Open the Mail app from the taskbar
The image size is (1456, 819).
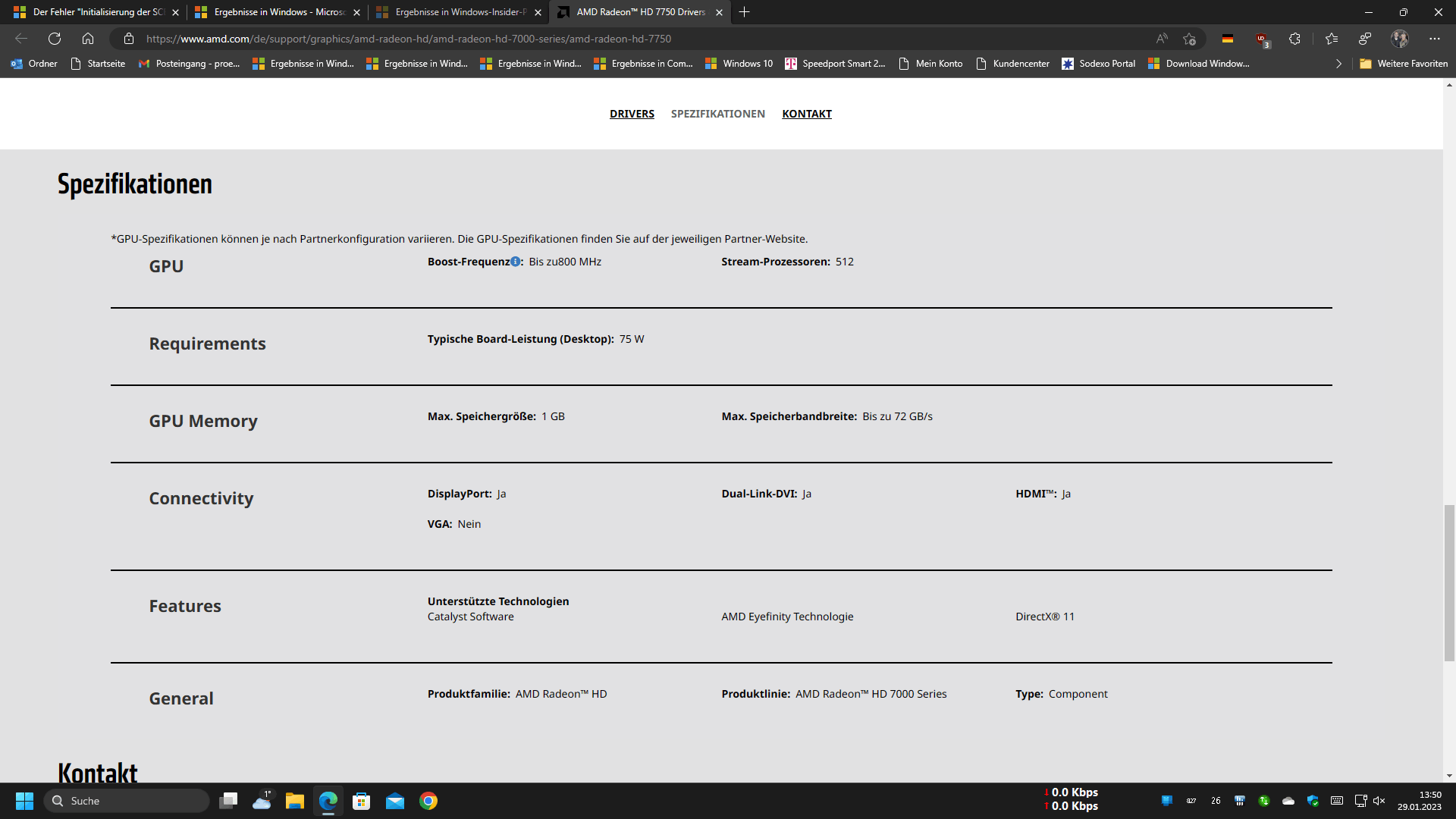point(395,801)
